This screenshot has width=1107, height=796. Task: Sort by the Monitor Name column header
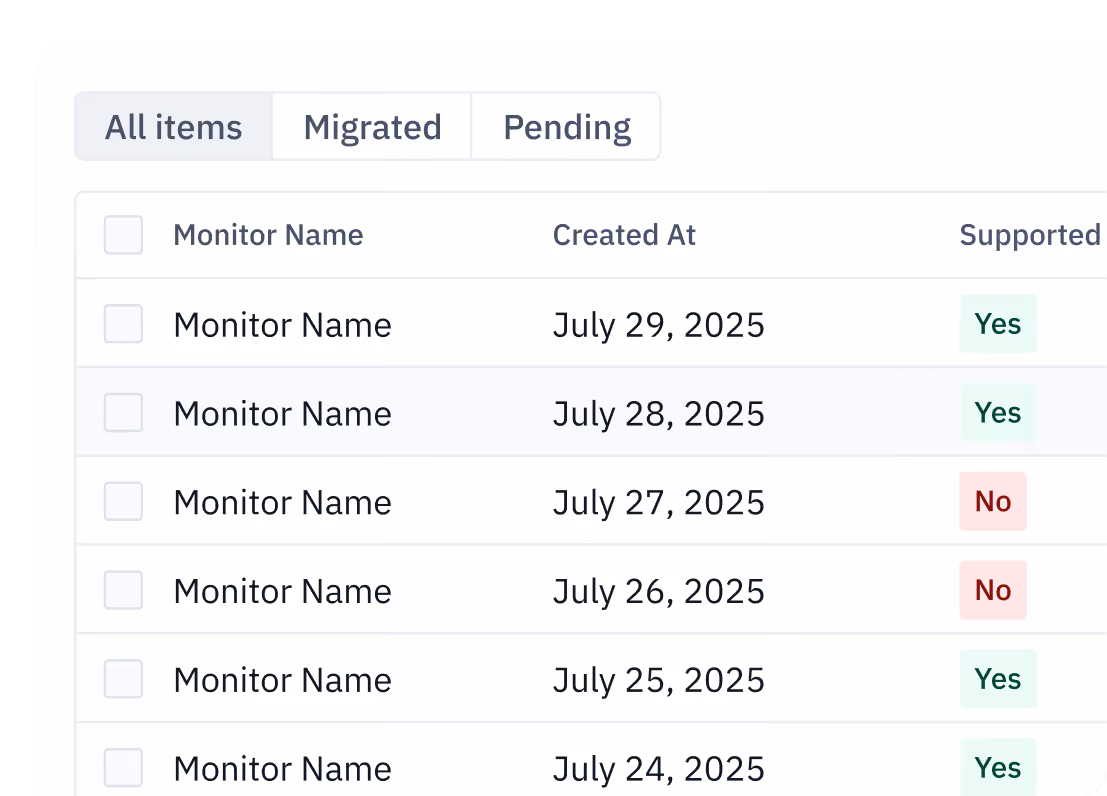point(268,234)
